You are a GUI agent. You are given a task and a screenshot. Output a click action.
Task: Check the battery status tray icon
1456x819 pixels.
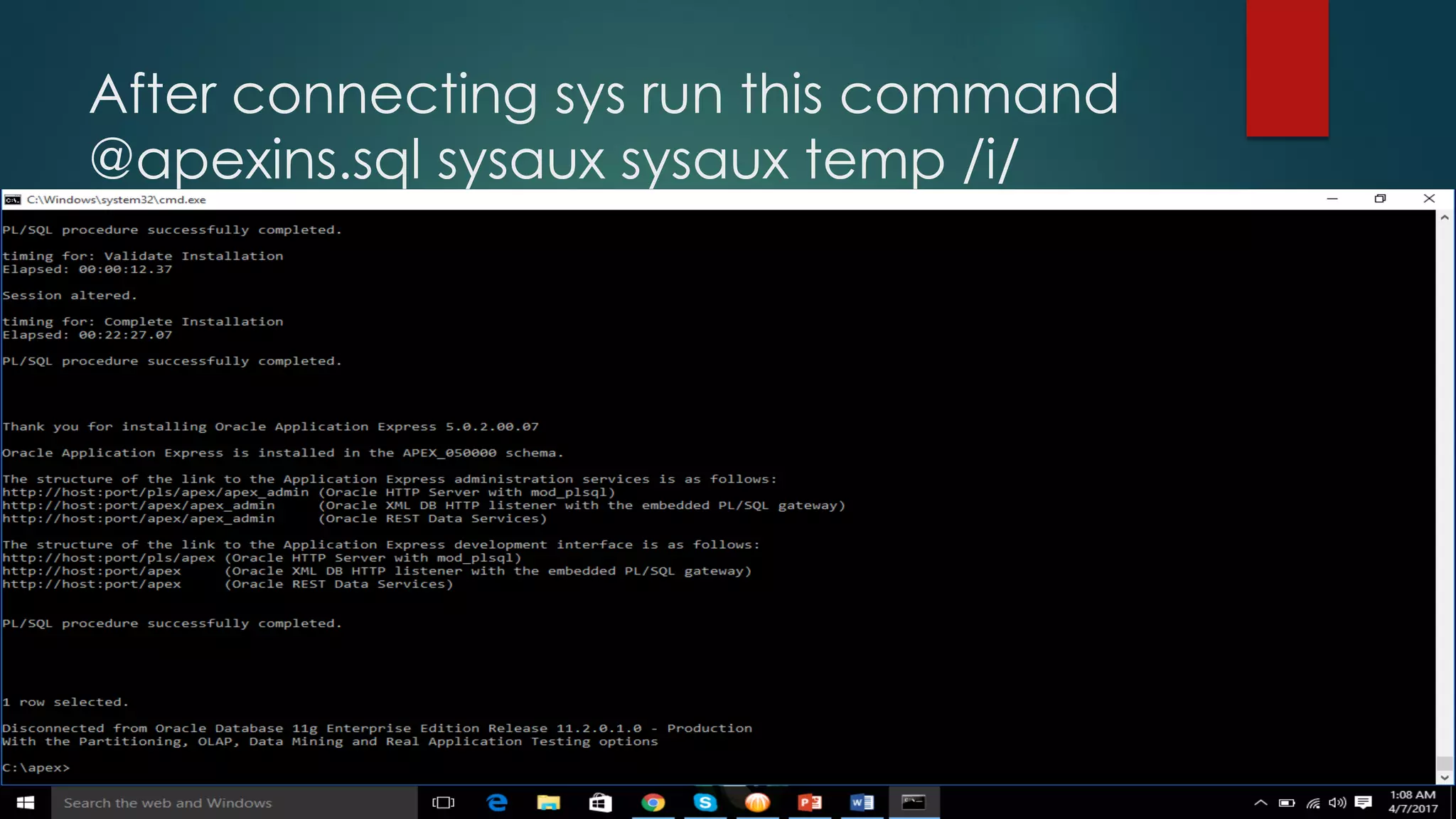1287,803
